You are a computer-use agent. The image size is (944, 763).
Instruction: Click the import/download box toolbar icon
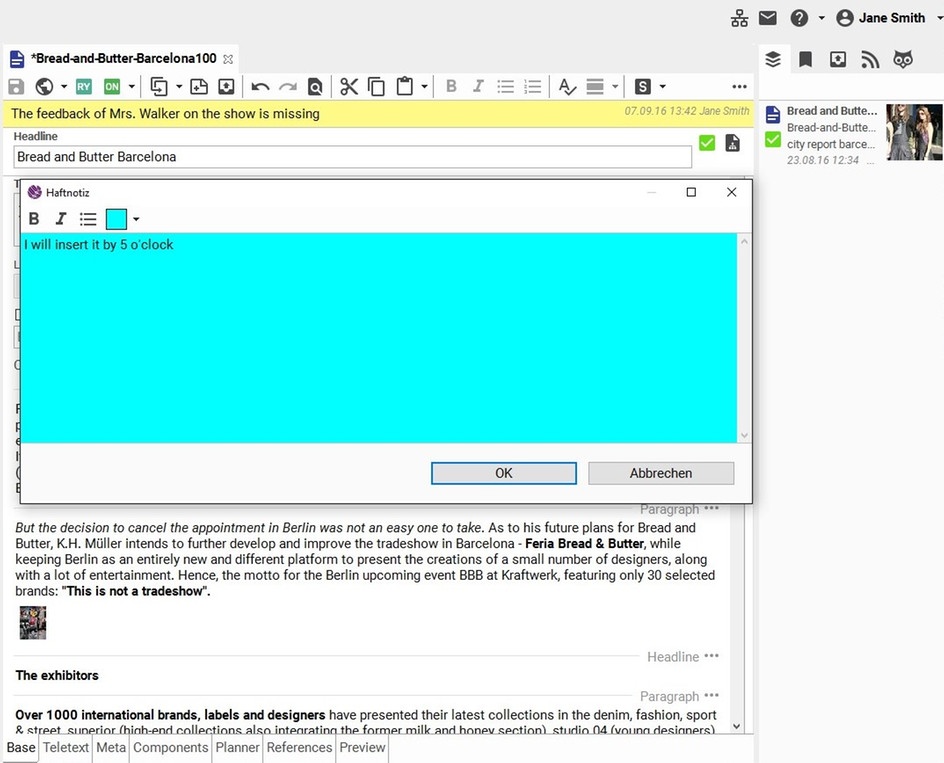(226, 87)
